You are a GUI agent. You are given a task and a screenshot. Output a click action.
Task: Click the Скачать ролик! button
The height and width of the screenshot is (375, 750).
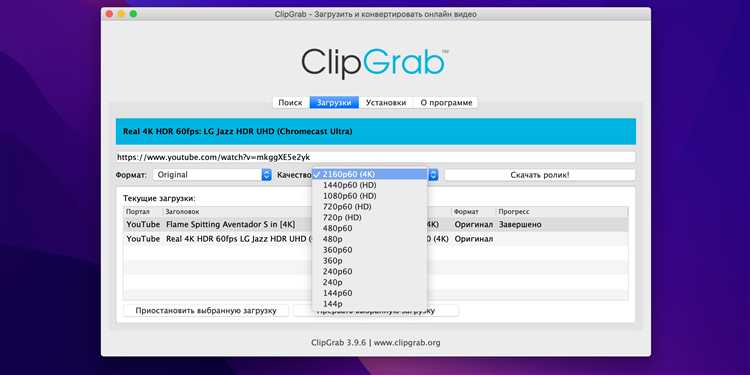(x=540, y=175)
